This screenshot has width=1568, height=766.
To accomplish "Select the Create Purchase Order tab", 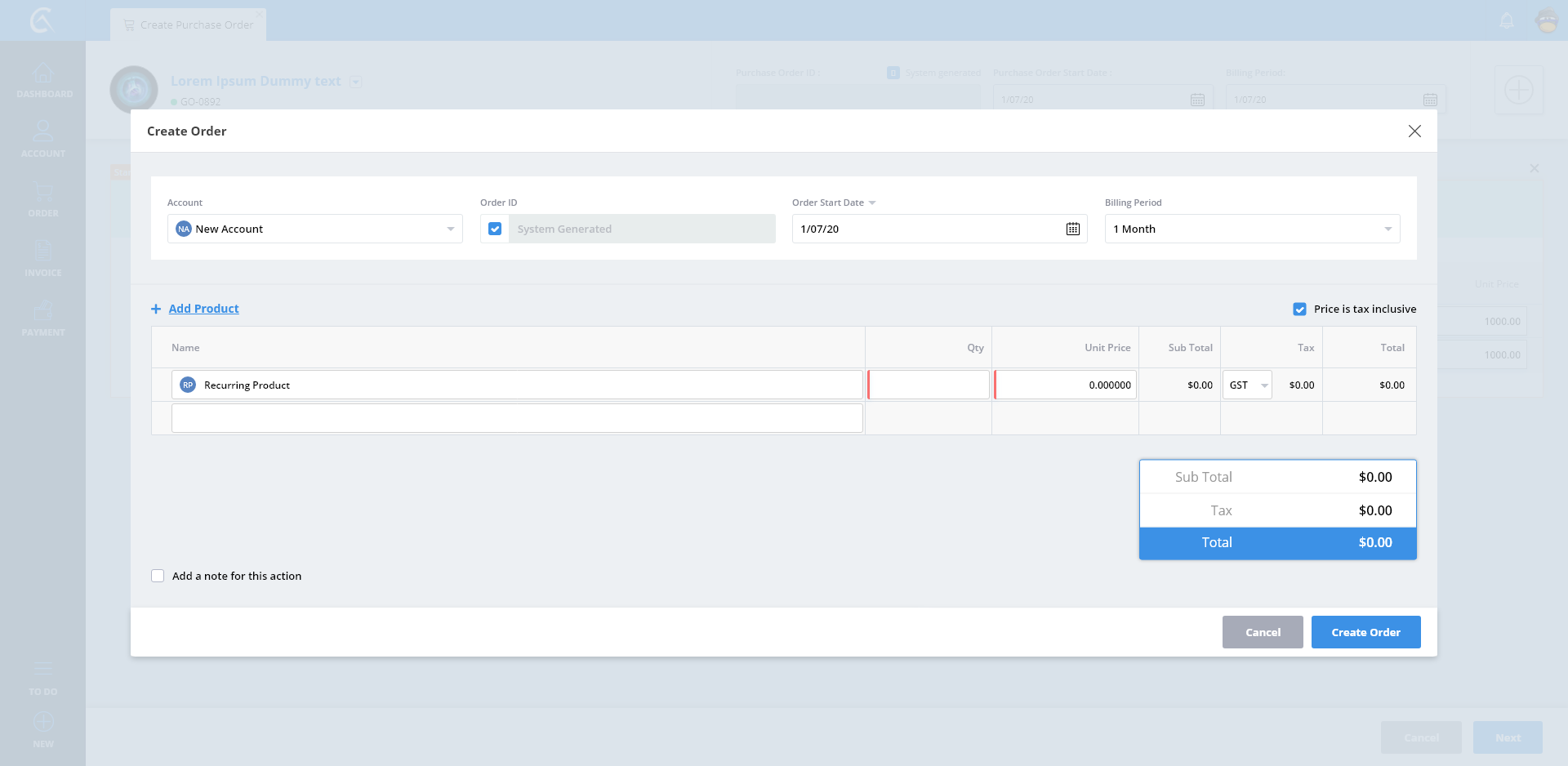I will click(189, 24).
